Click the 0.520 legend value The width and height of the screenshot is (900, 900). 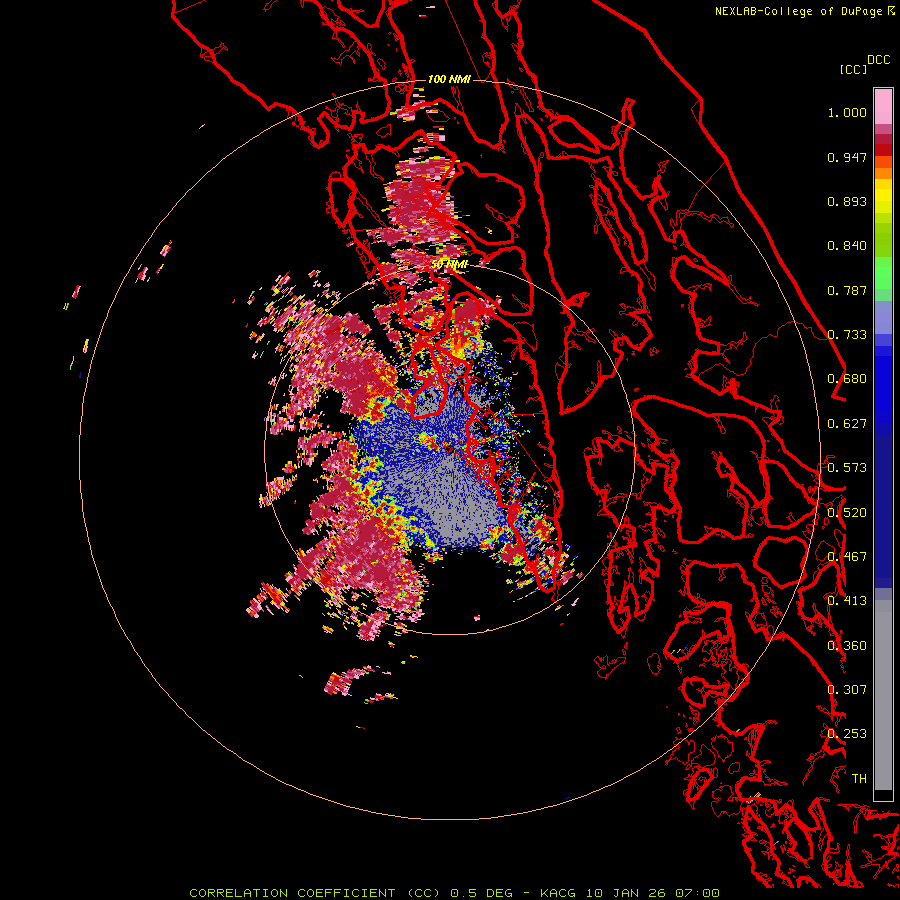847,513
